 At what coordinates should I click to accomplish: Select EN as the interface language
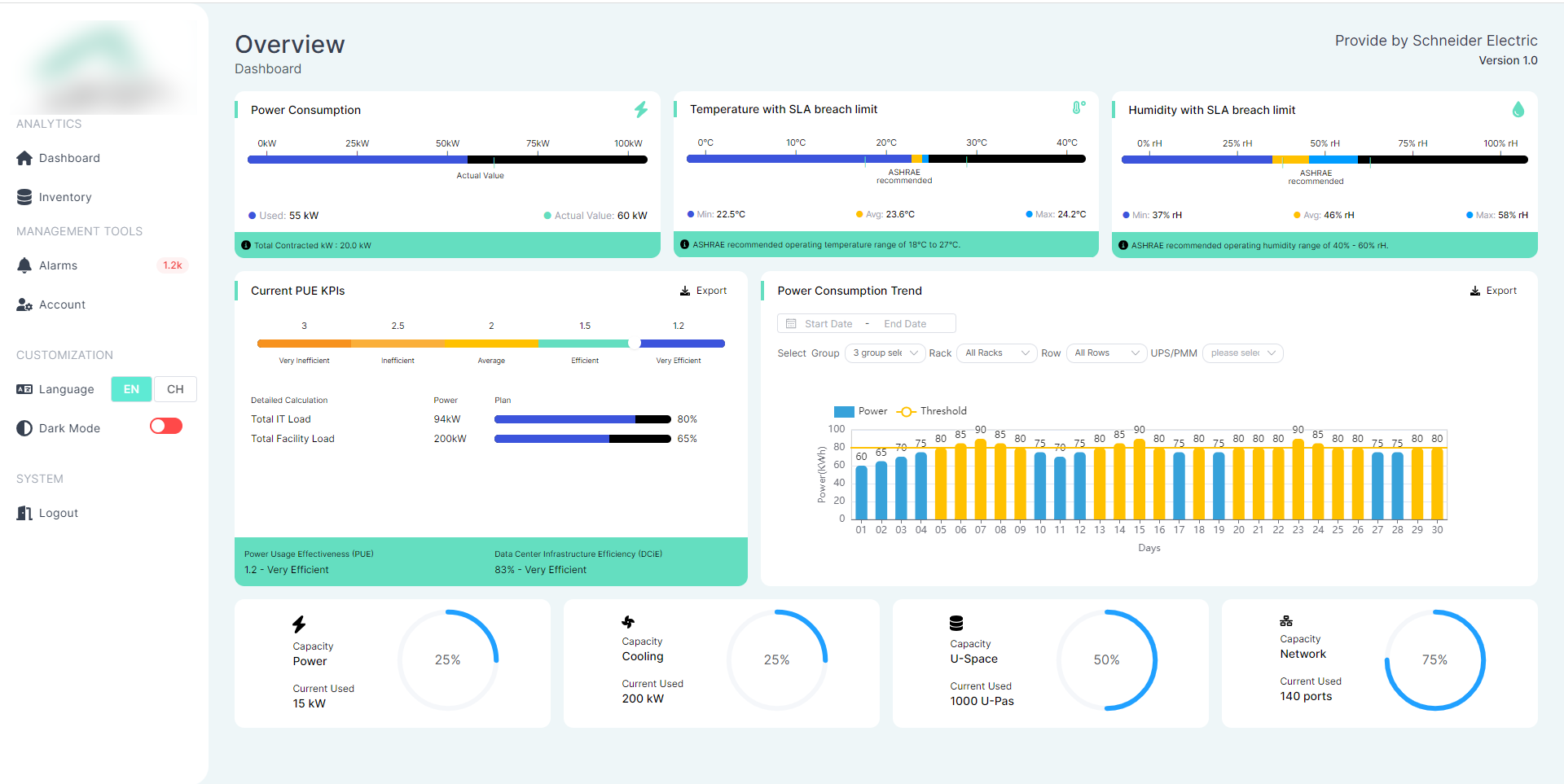click(x=131, y=389)
